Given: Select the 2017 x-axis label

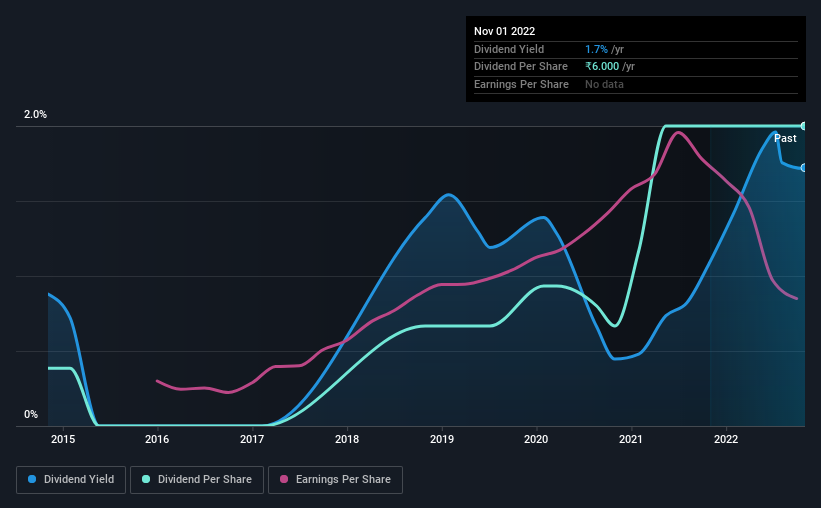Looking at the screenshot, I should [252, 439].
